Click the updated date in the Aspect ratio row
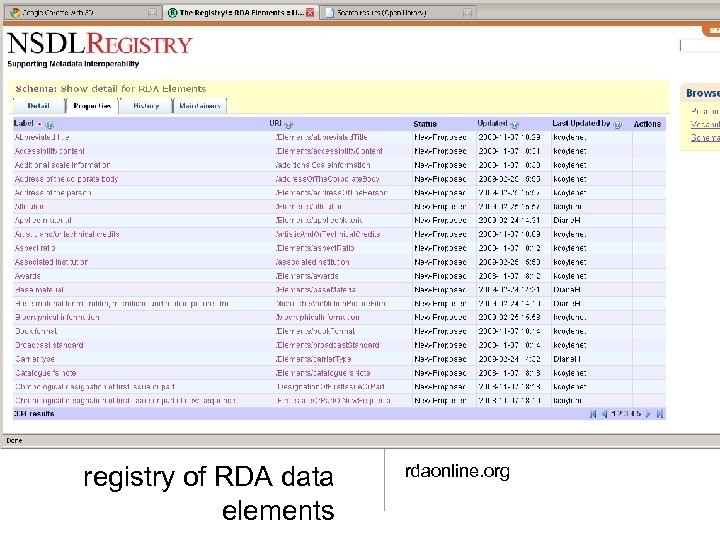 [510, 248]
